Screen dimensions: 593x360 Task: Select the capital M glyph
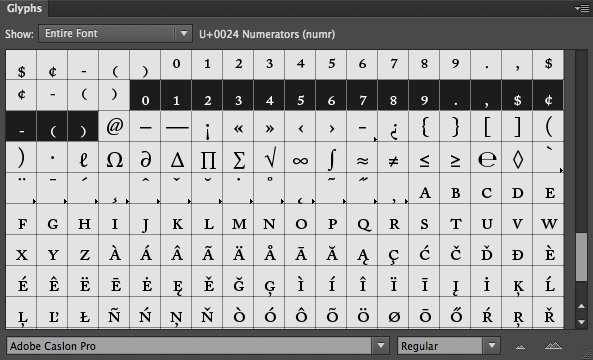tap(238, 219)
